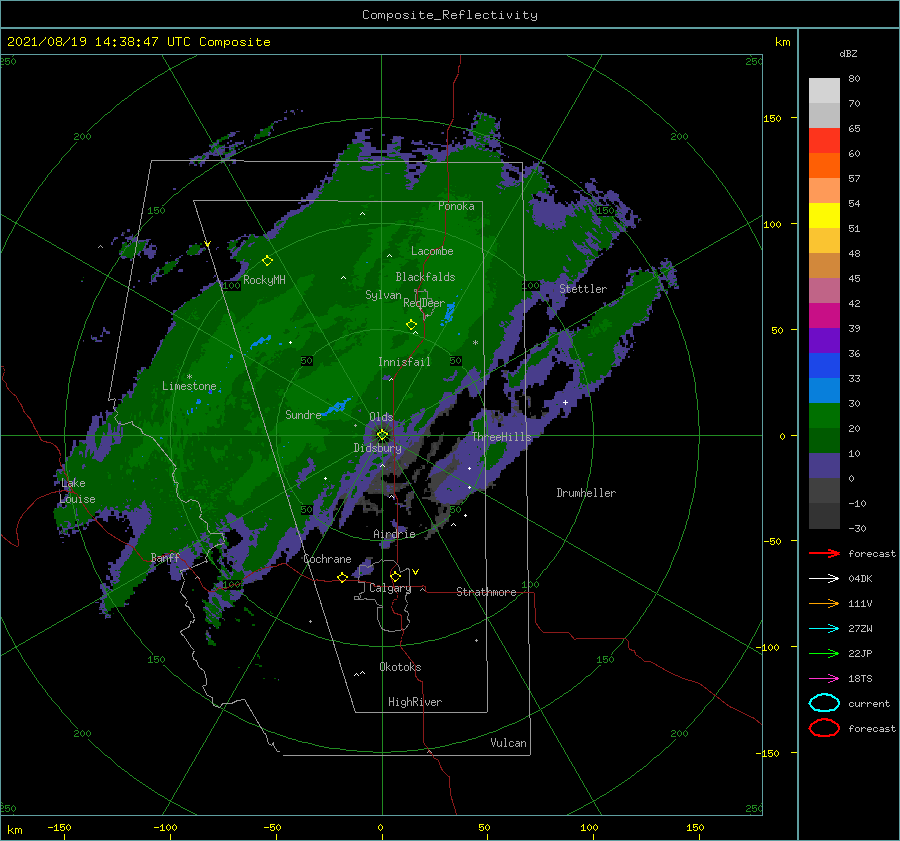The image size is (900, 841).
Task: Select the Strathmore label
Action: click(x=486, y=592)
